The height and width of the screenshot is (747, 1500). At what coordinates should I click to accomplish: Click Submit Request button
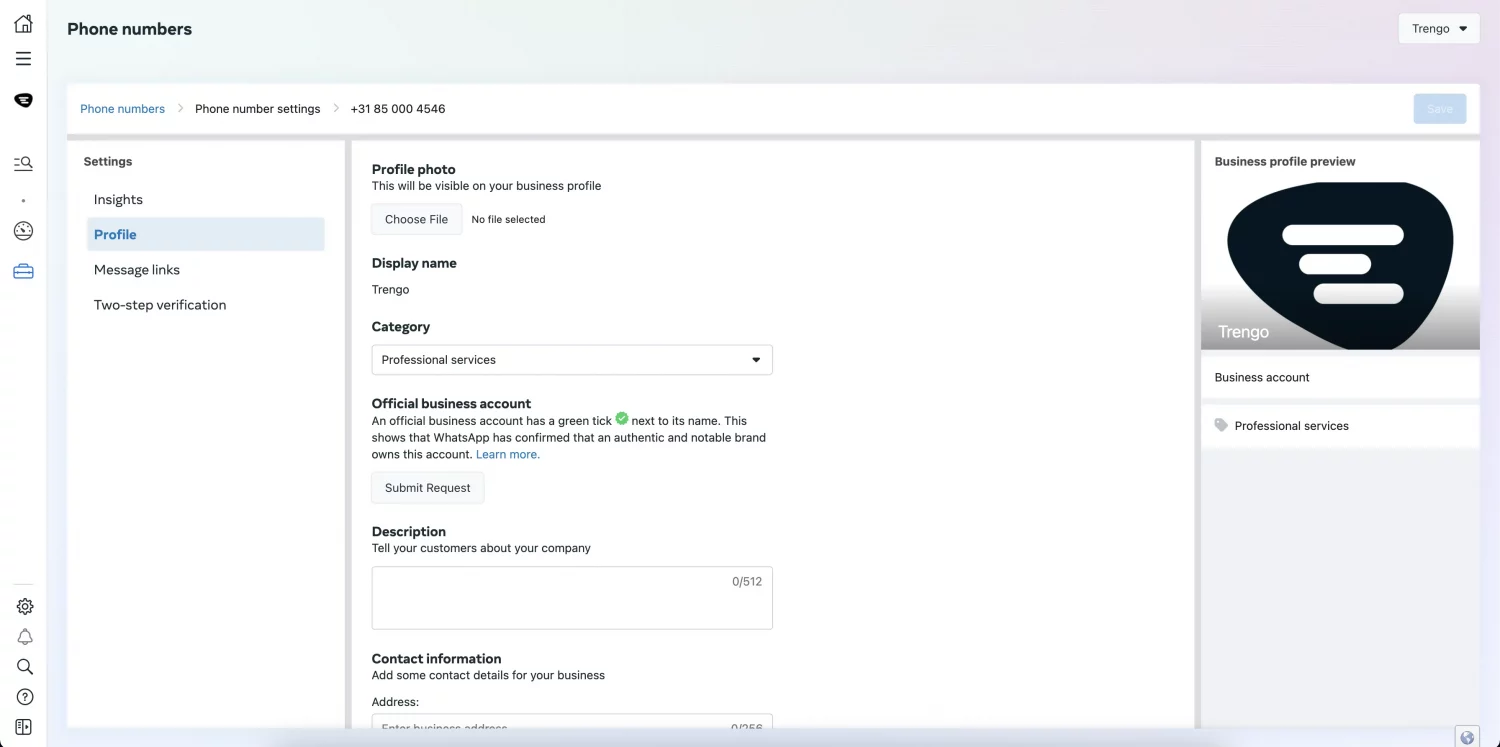point(428,488)
